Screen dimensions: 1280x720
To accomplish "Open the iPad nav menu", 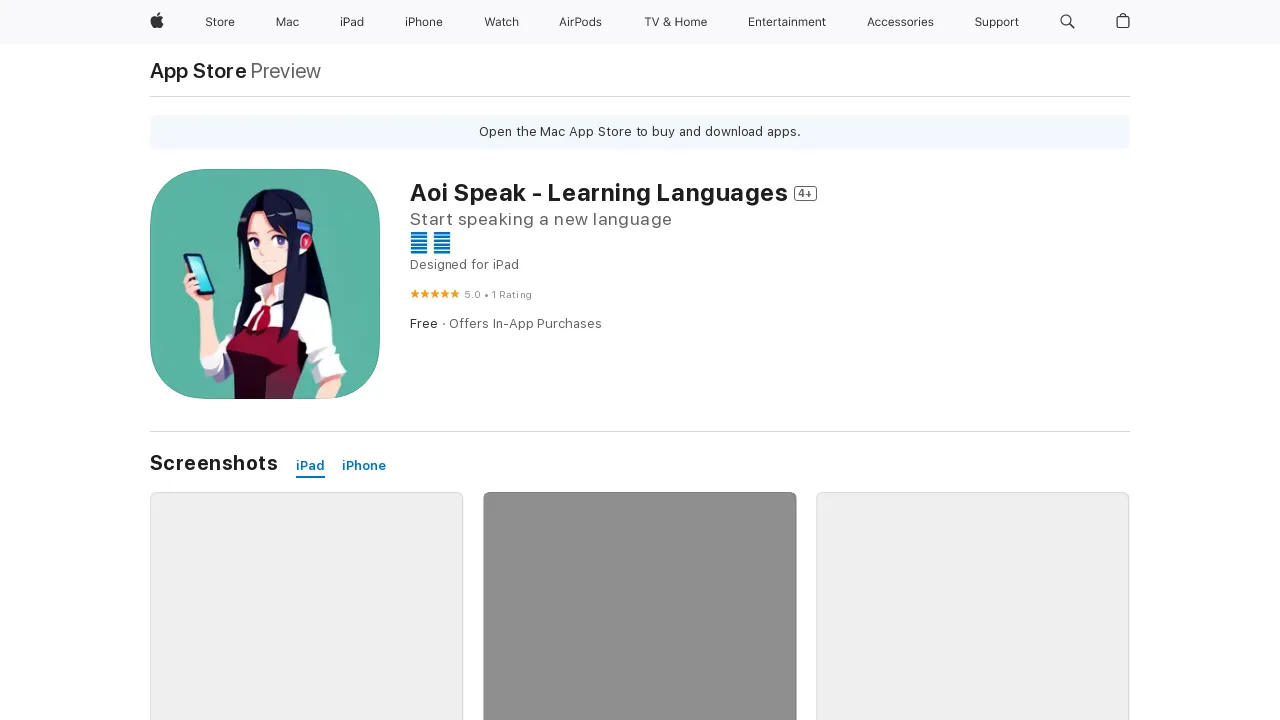I will 352,22.
